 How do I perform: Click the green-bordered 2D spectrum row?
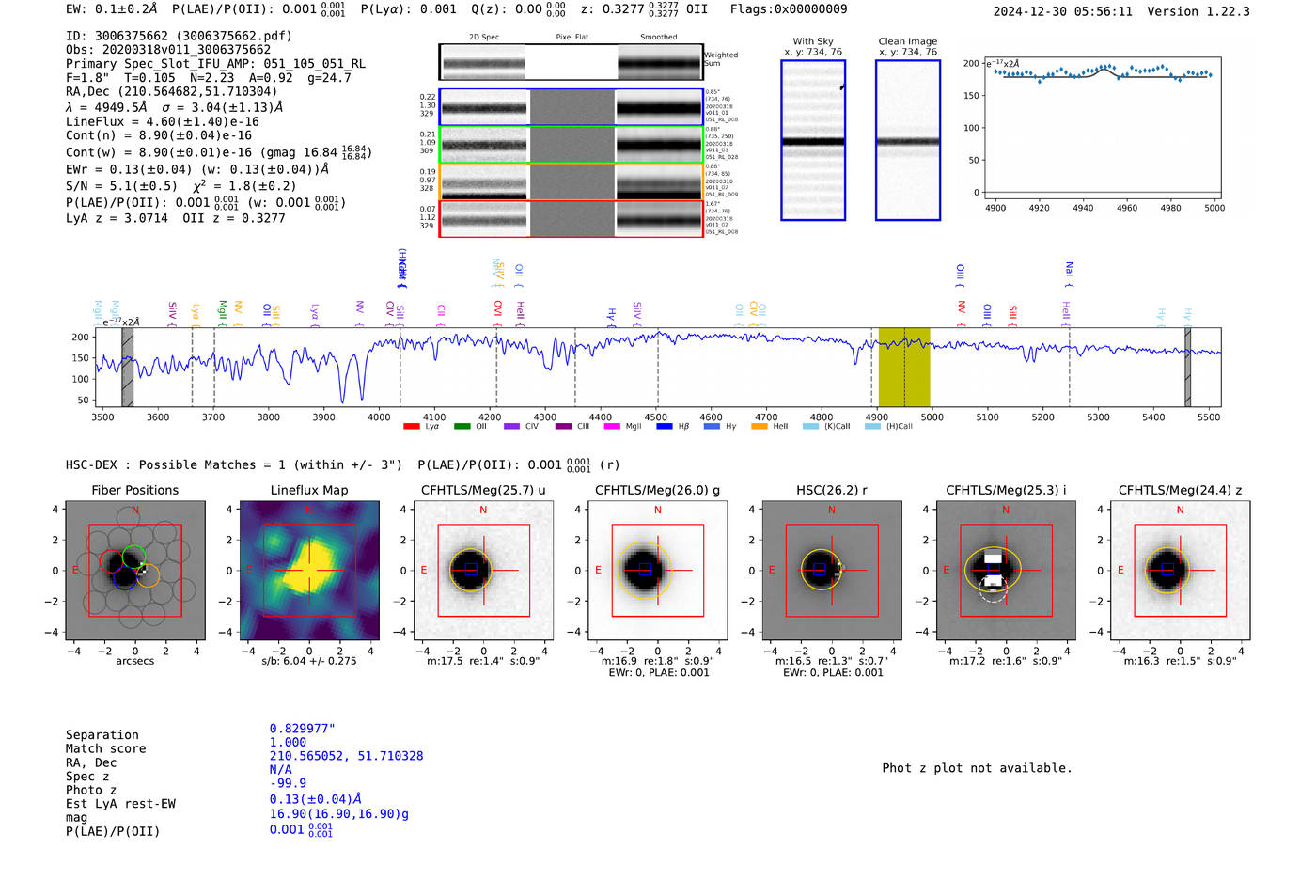[x=572, y=145]
